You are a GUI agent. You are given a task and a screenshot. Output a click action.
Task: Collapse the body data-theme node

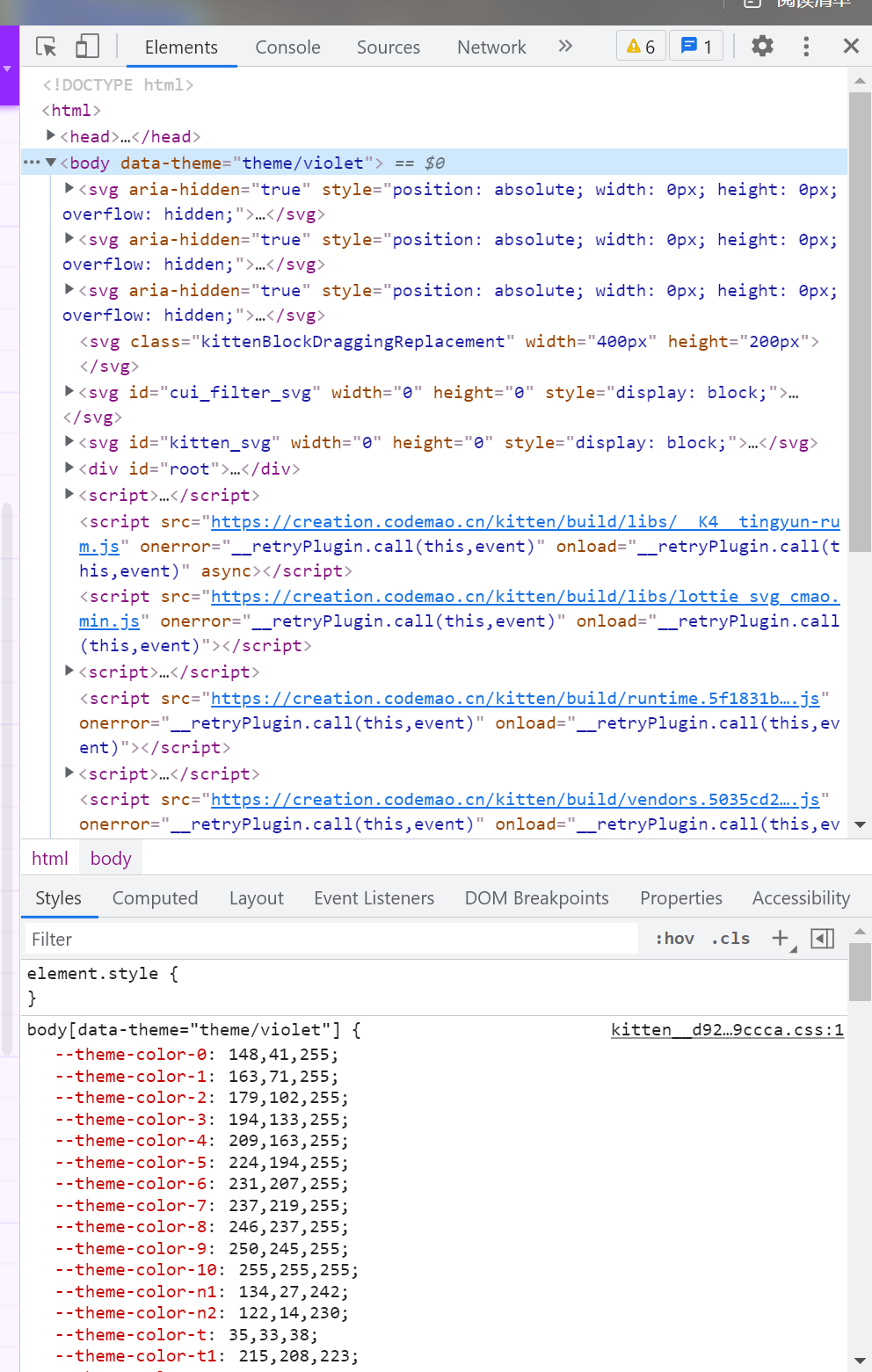51,163
